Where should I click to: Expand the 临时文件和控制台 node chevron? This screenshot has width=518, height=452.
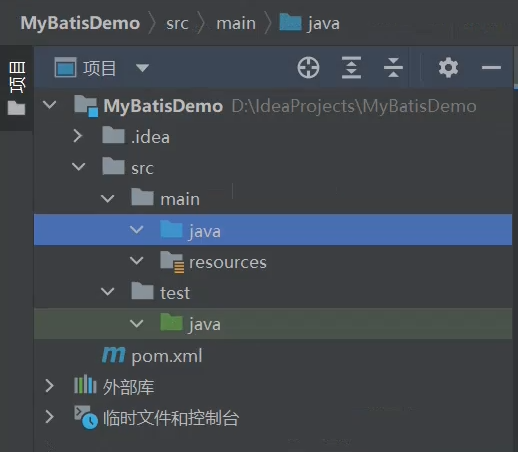point(49,417)
